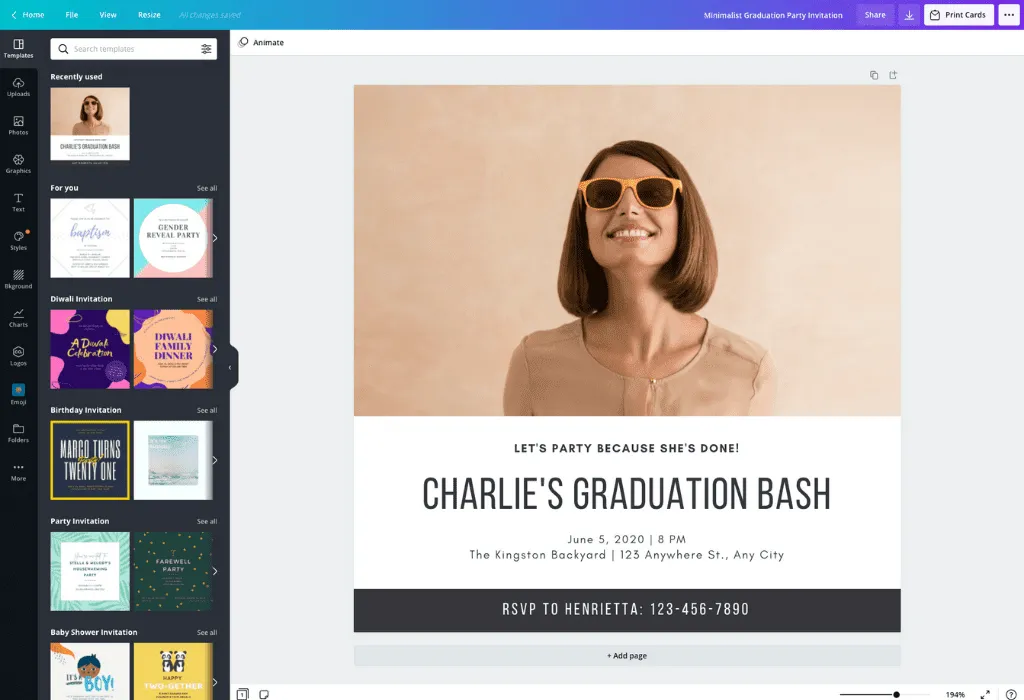This screenshot has height=700, width=1024.
Task: Open the Photos sidebar tab
Action: click(18, 126)
